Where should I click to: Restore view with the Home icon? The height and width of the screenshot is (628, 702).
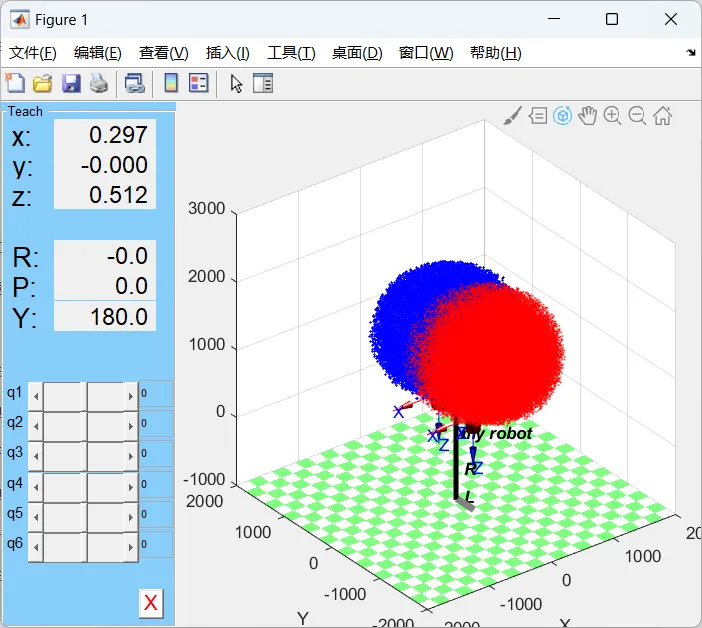pyautogui.click(x=662, y=116)
